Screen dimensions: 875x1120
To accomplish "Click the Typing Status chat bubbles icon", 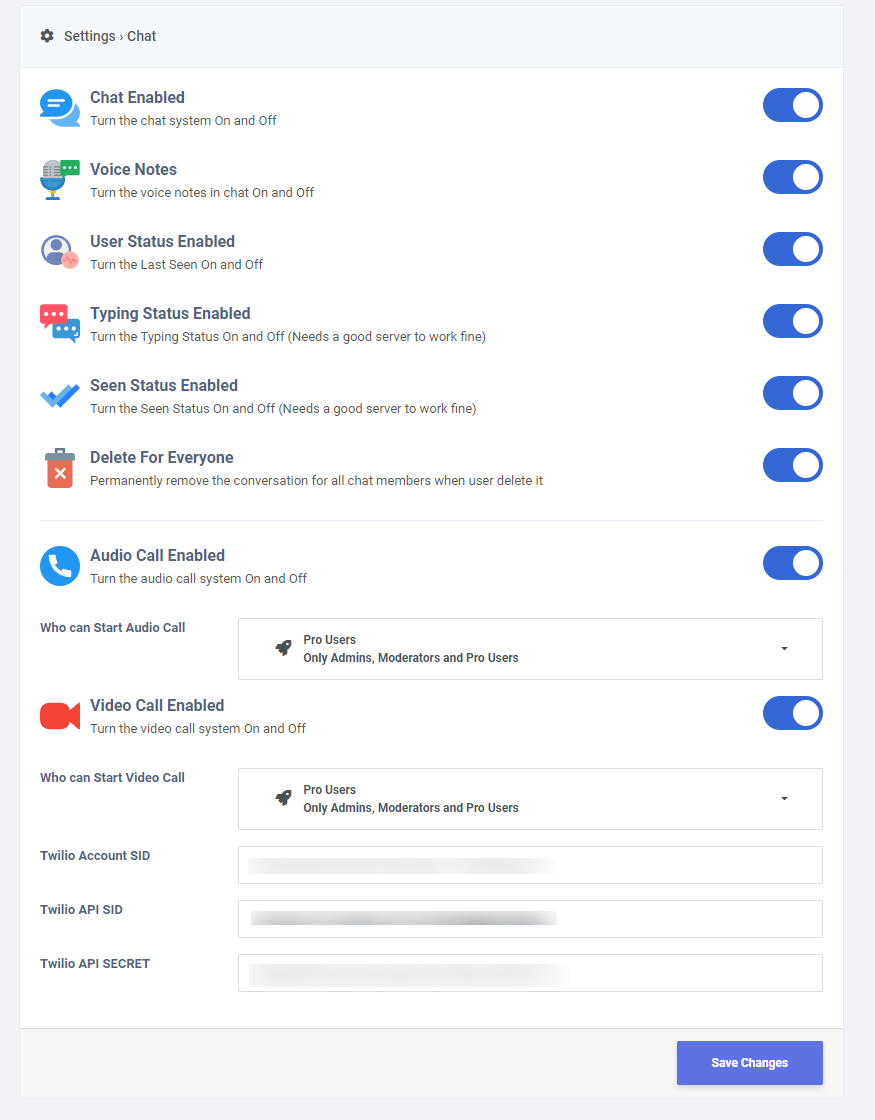I will [60, 324].
